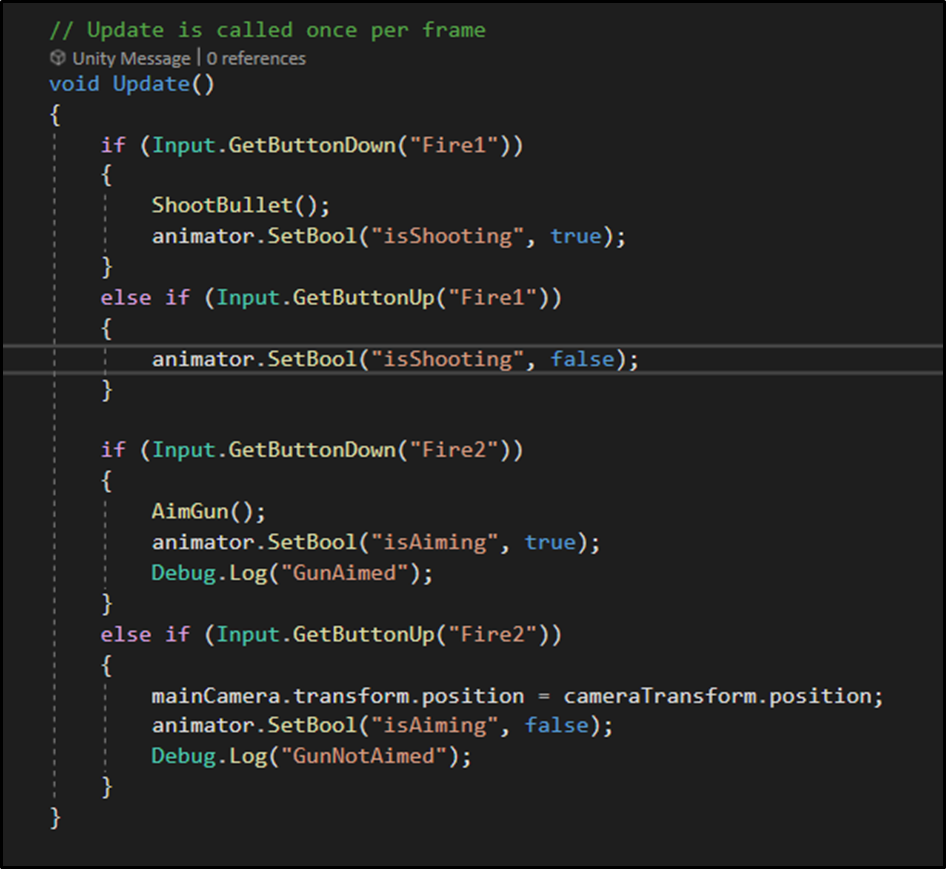
Task: Click the string "isShooting" on the highlighted line
Action: [x=447, y=359]
